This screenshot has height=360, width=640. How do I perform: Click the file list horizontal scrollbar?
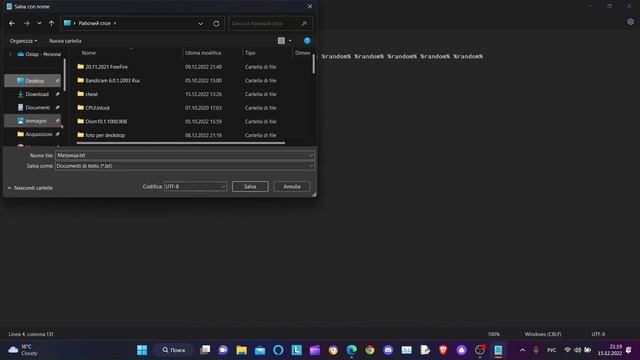click(180, 143)
